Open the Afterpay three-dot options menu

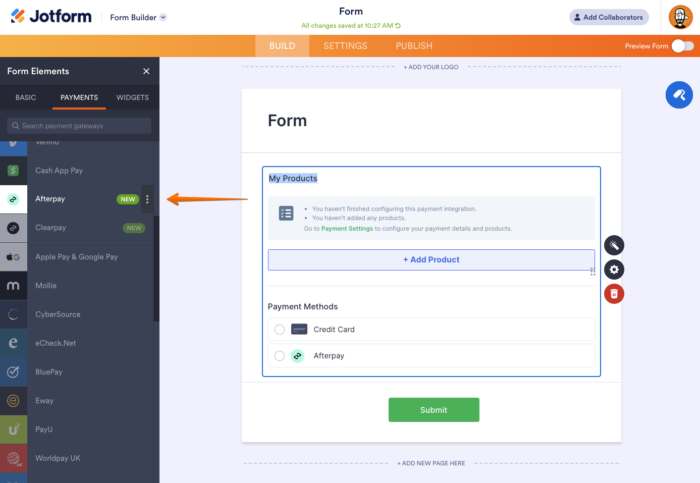coord(147,199)
